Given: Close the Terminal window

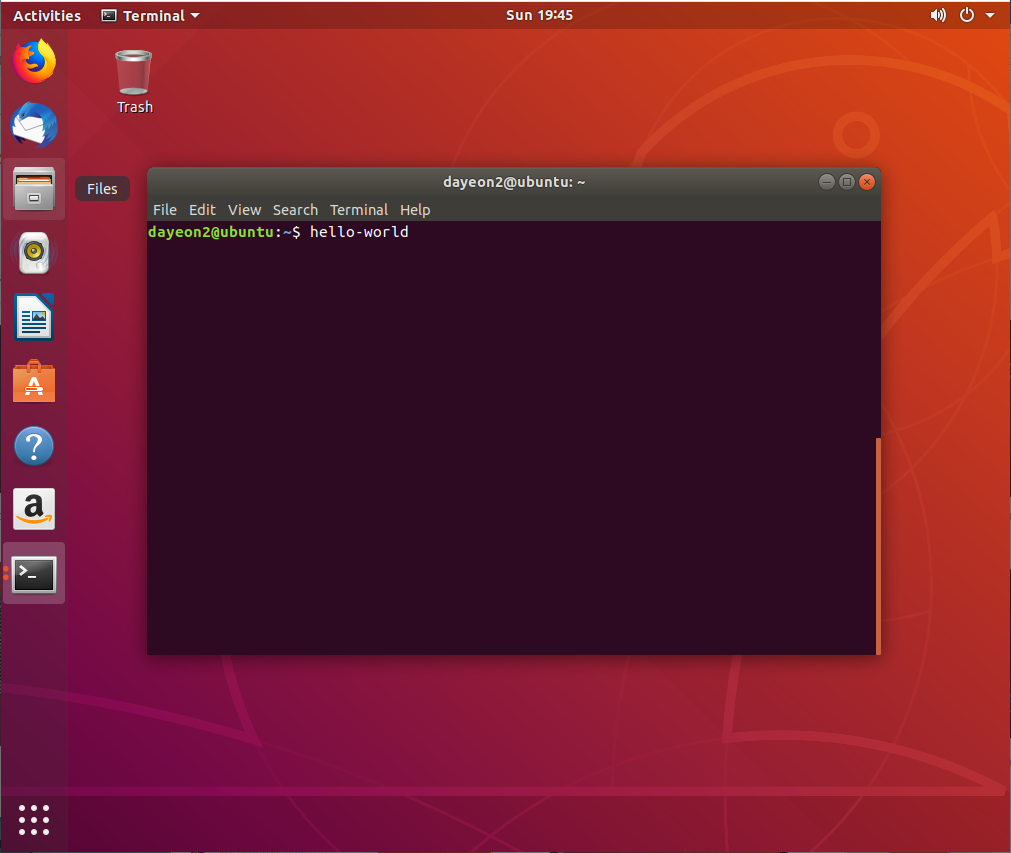Looking at the screenshot, I should (x=867, y=182).
